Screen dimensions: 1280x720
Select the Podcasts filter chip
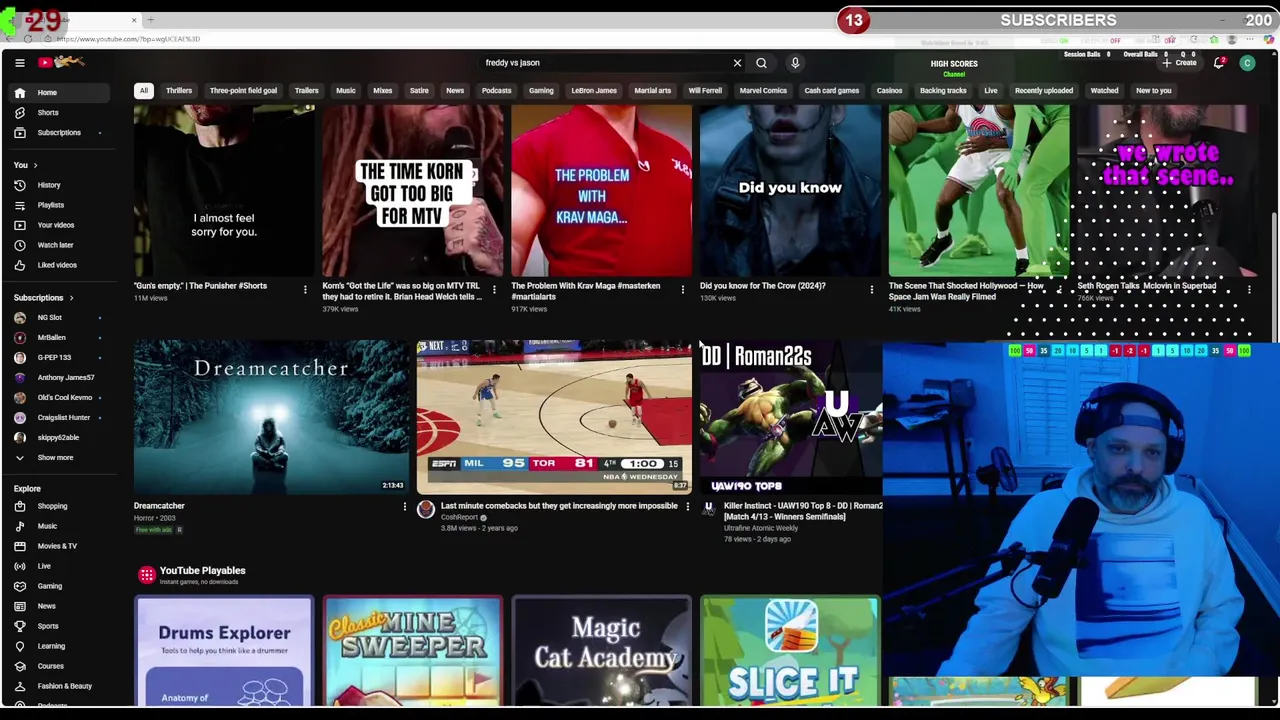click(496, 90)
